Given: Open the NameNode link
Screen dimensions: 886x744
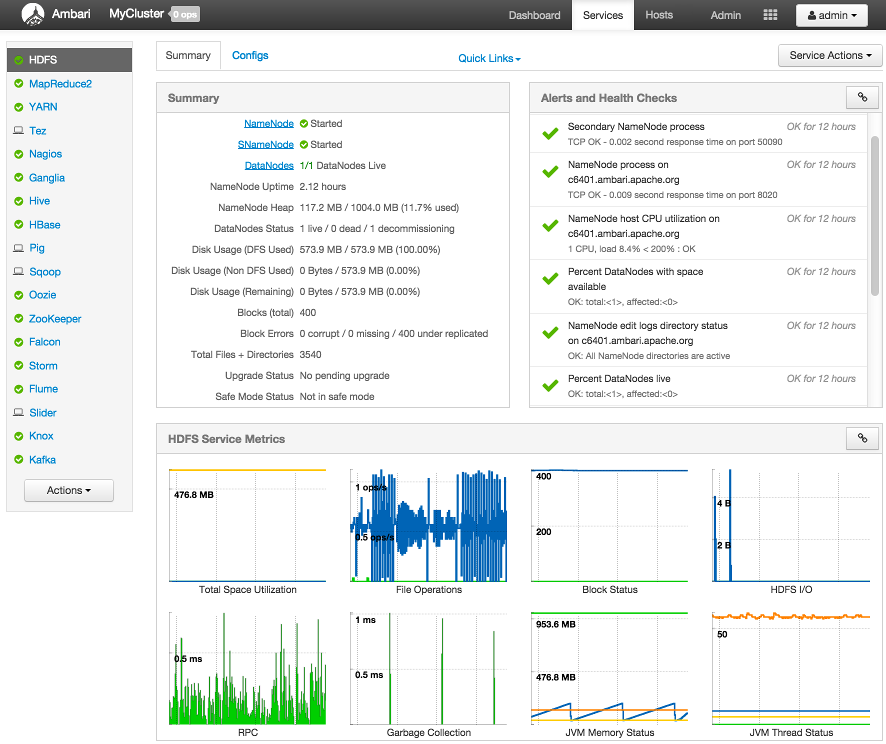Looking at the screenshot, I should (269, 123).
